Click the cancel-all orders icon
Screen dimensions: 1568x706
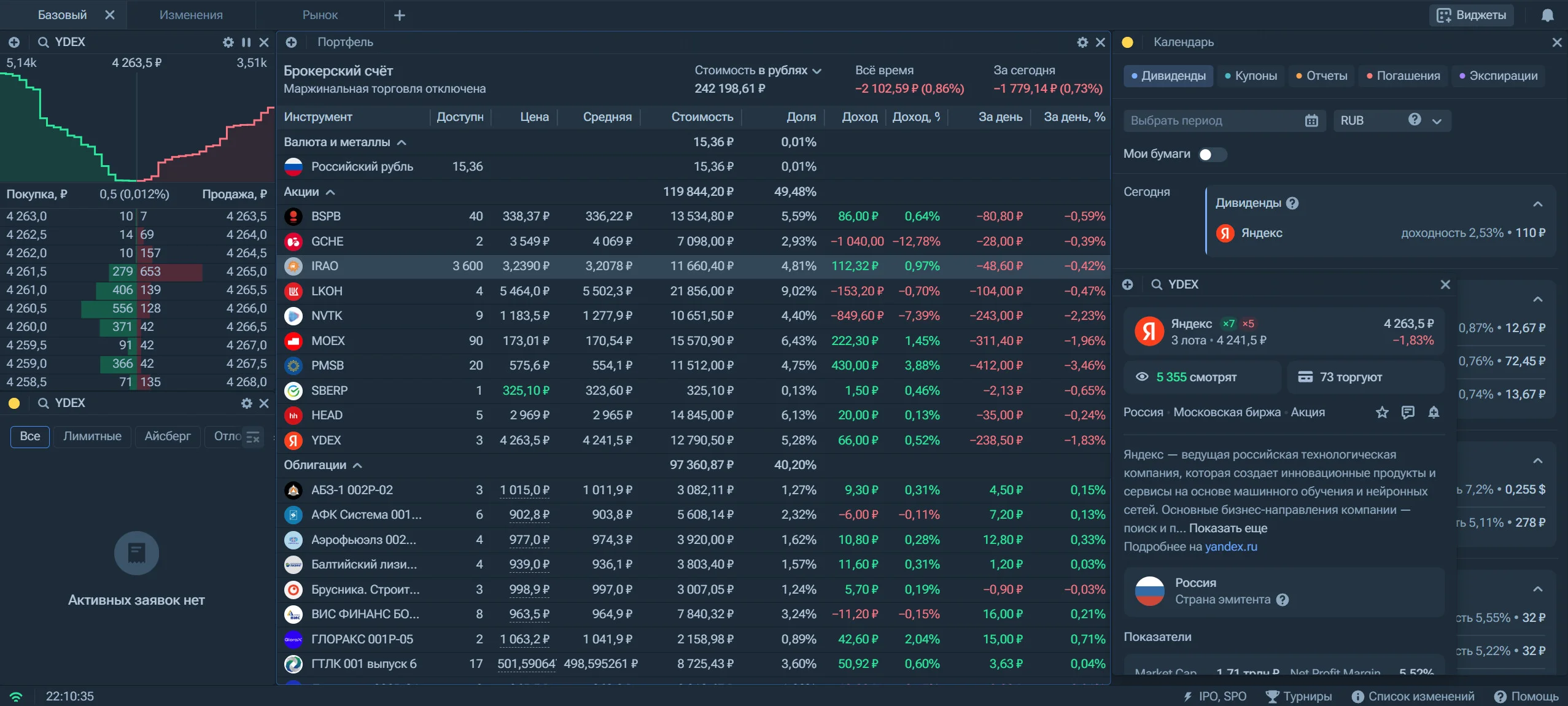pos(253,437)
